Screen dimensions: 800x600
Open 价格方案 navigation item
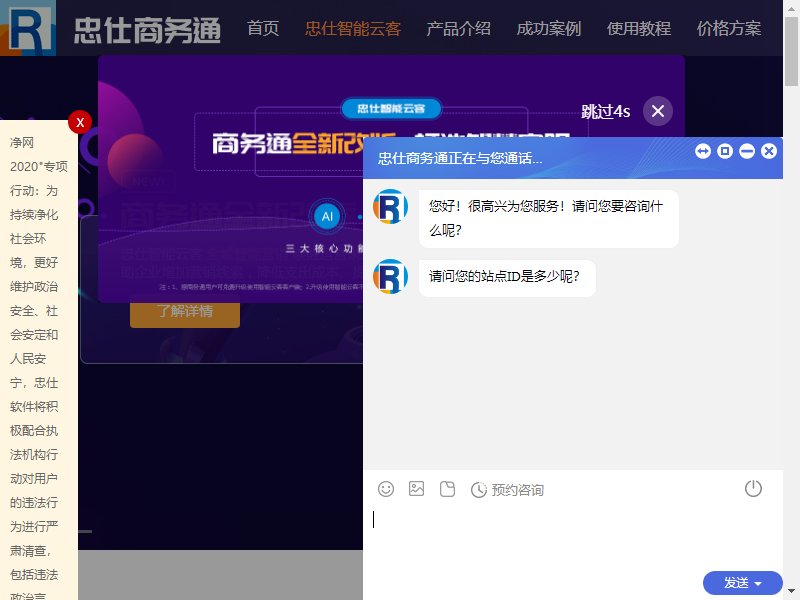[729, 28]
